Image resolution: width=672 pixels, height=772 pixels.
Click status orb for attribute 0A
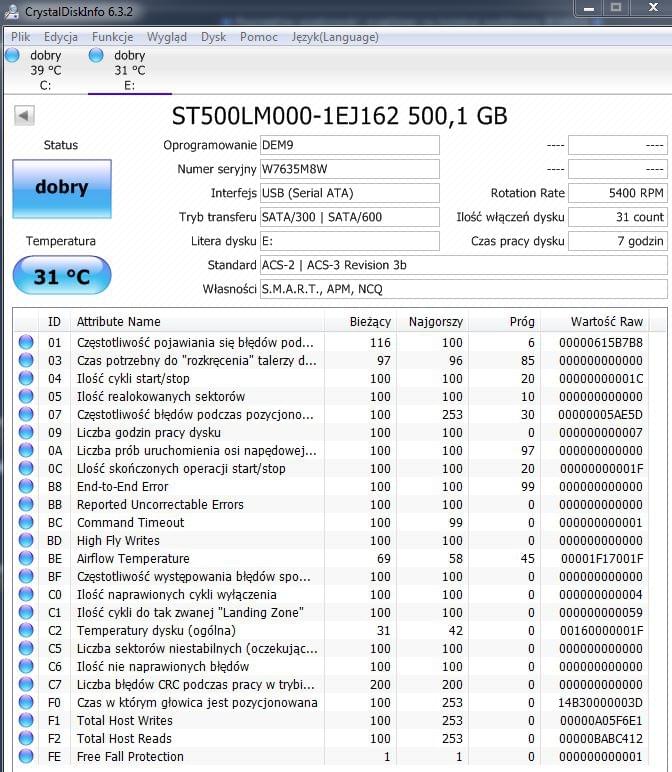[26, 450]
